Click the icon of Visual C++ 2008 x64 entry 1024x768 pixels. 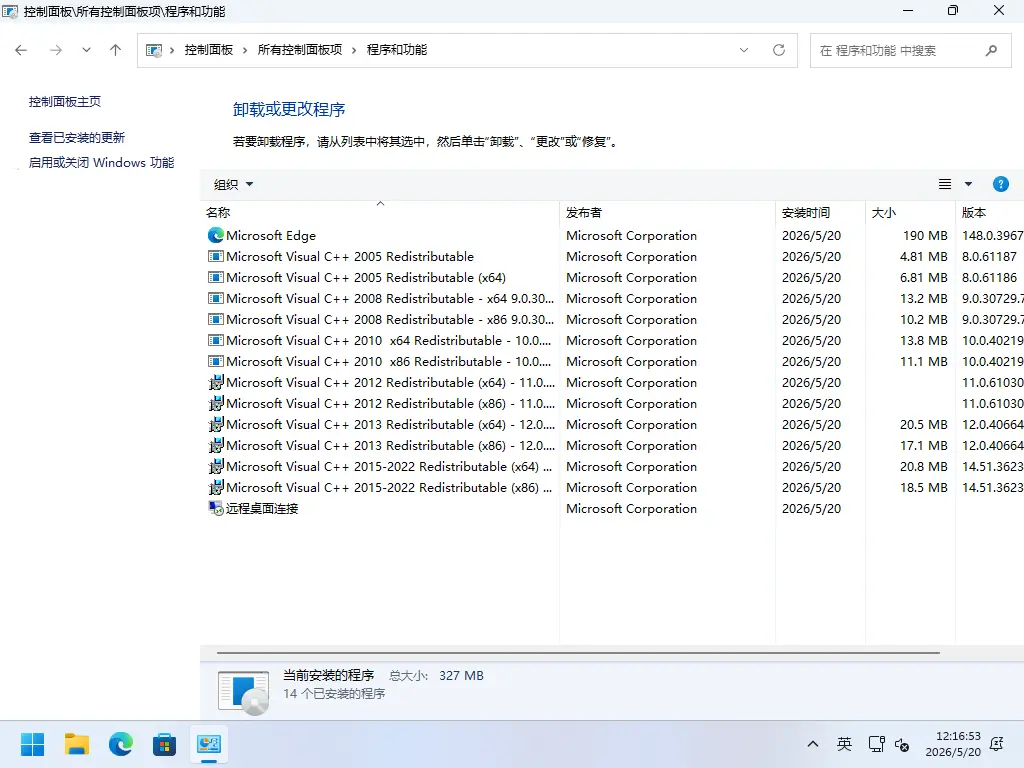coord(216,298)
